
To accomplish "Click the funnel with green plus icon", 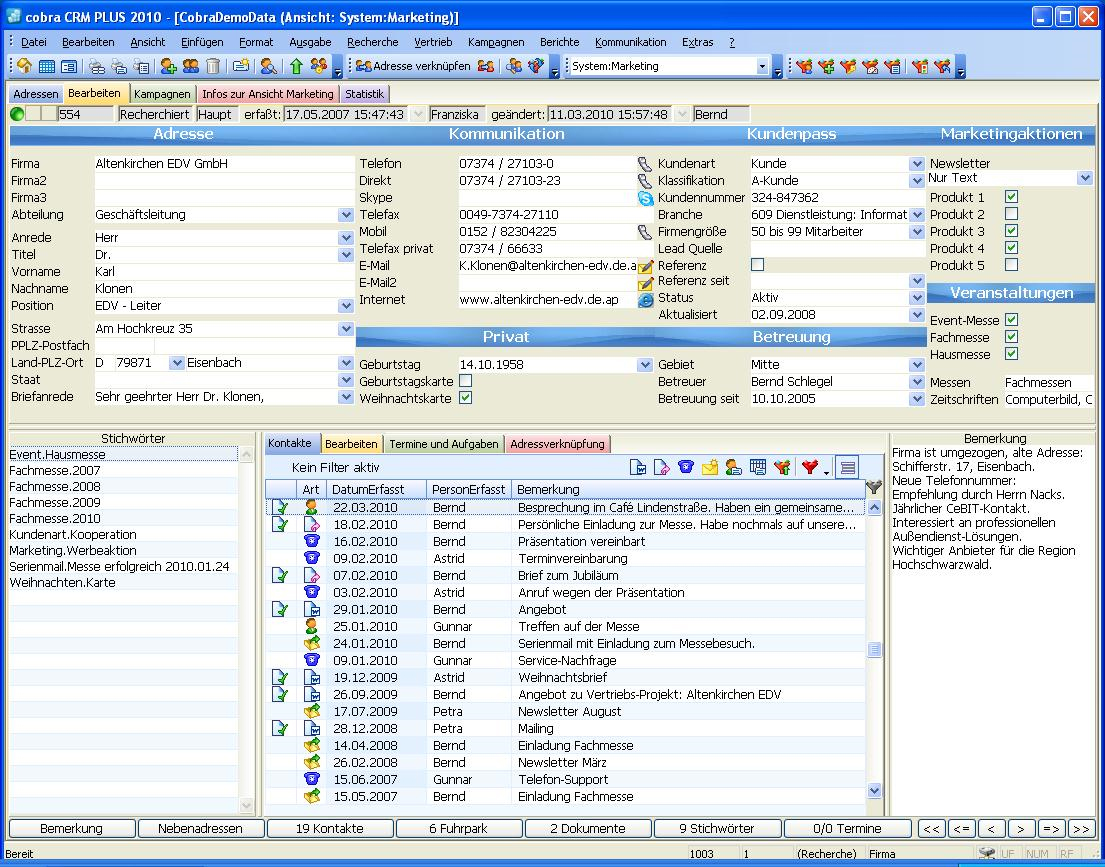I will [826, 66].
